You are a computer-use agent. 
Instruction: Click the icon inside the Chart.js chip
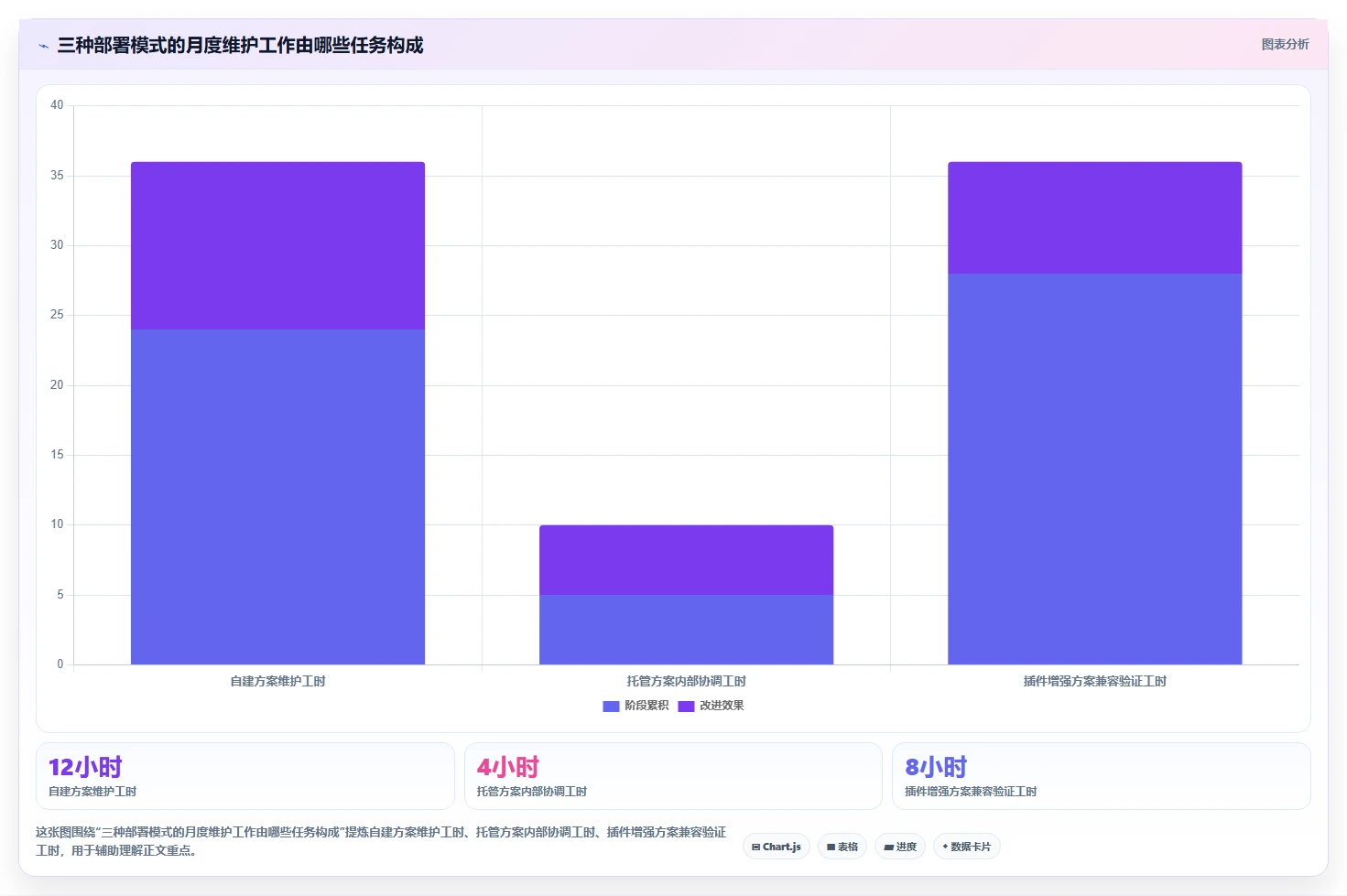755,847
